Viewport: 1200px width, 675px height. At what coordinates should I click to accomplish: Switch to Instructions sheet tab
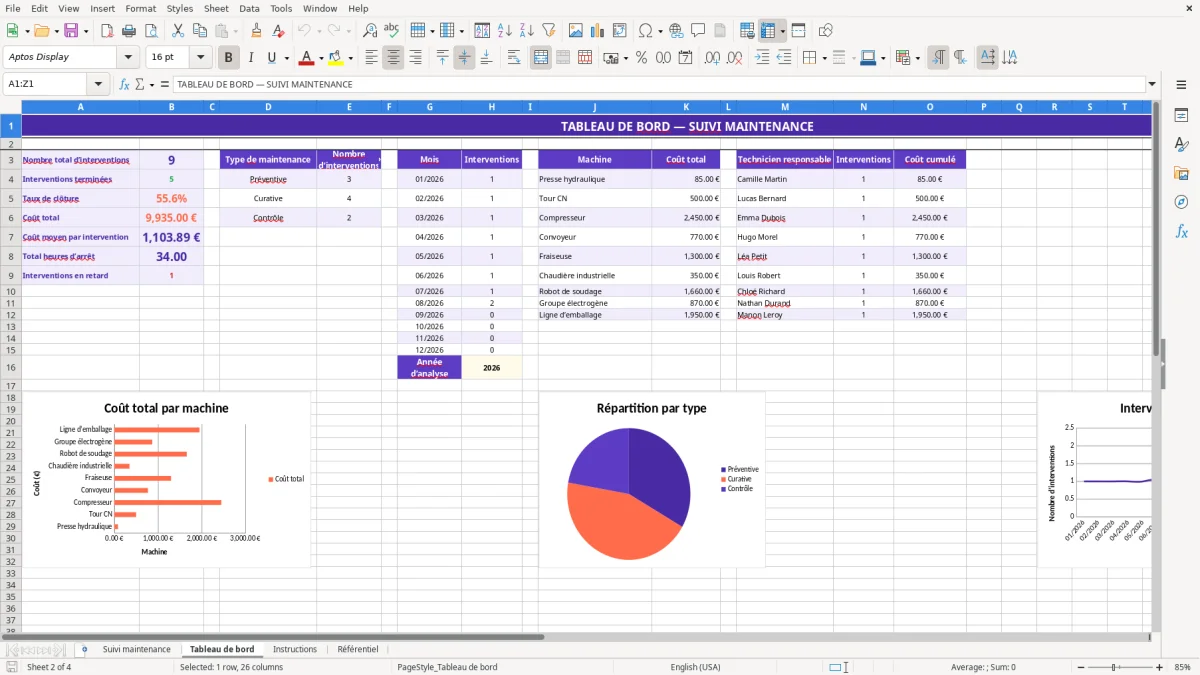[295, 650]
